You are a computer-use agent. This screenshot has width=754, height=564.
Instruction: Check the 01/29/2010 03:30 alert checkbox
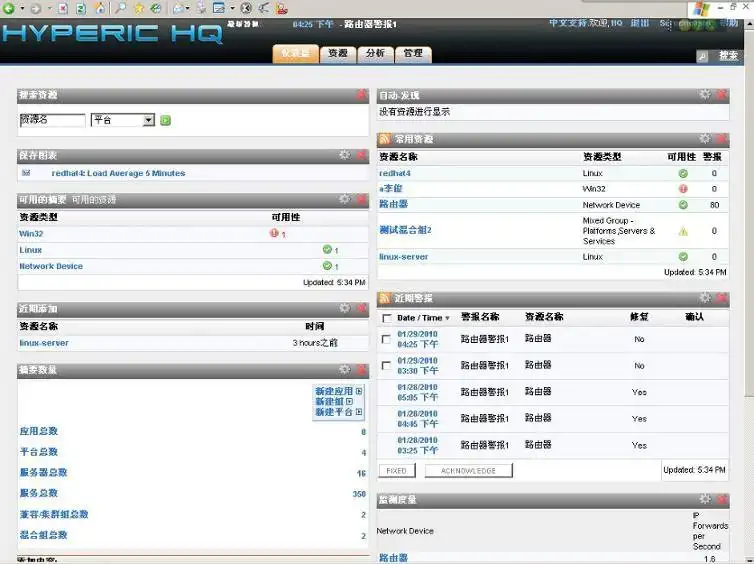pos(386,365)
